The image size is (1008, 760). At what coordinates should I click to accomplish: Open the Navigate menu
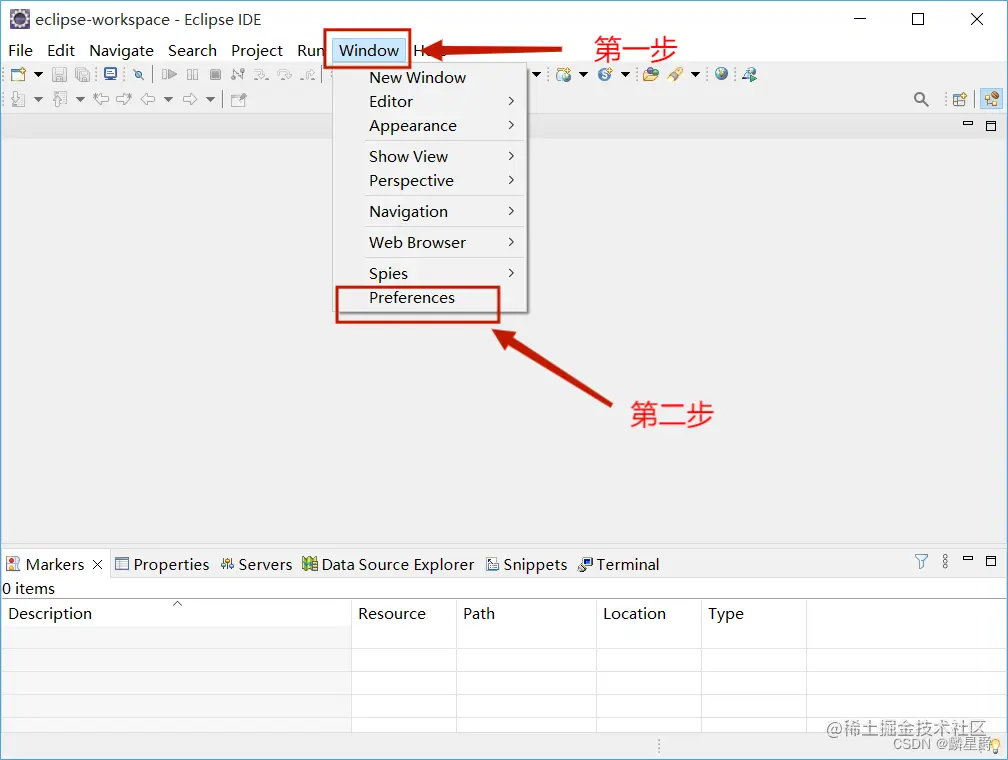pyautogui.click(x=122, y=50)
